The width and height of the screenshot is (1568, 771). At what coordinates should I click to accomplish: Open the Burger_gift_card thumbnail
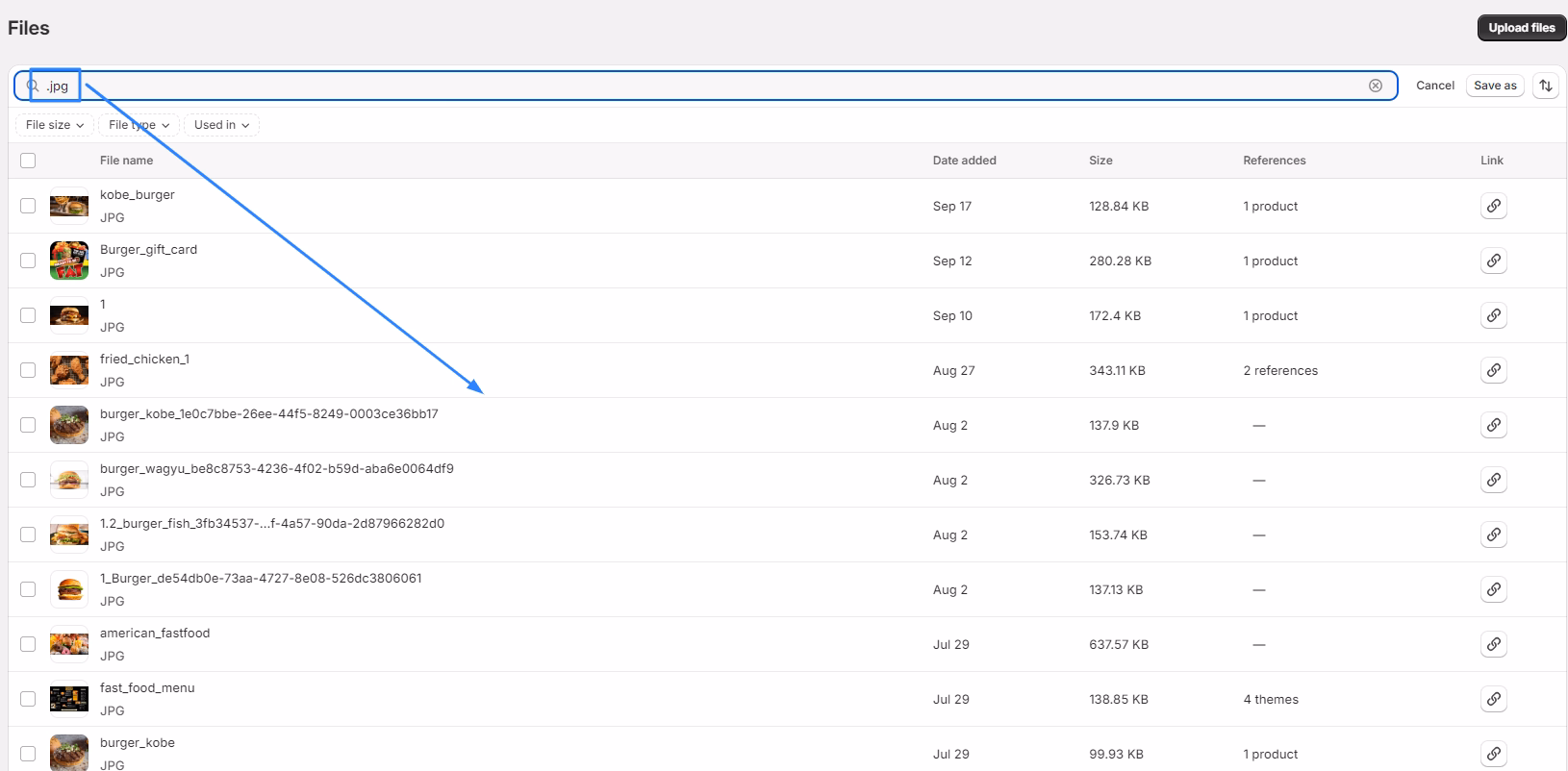[x=69, y=261]
